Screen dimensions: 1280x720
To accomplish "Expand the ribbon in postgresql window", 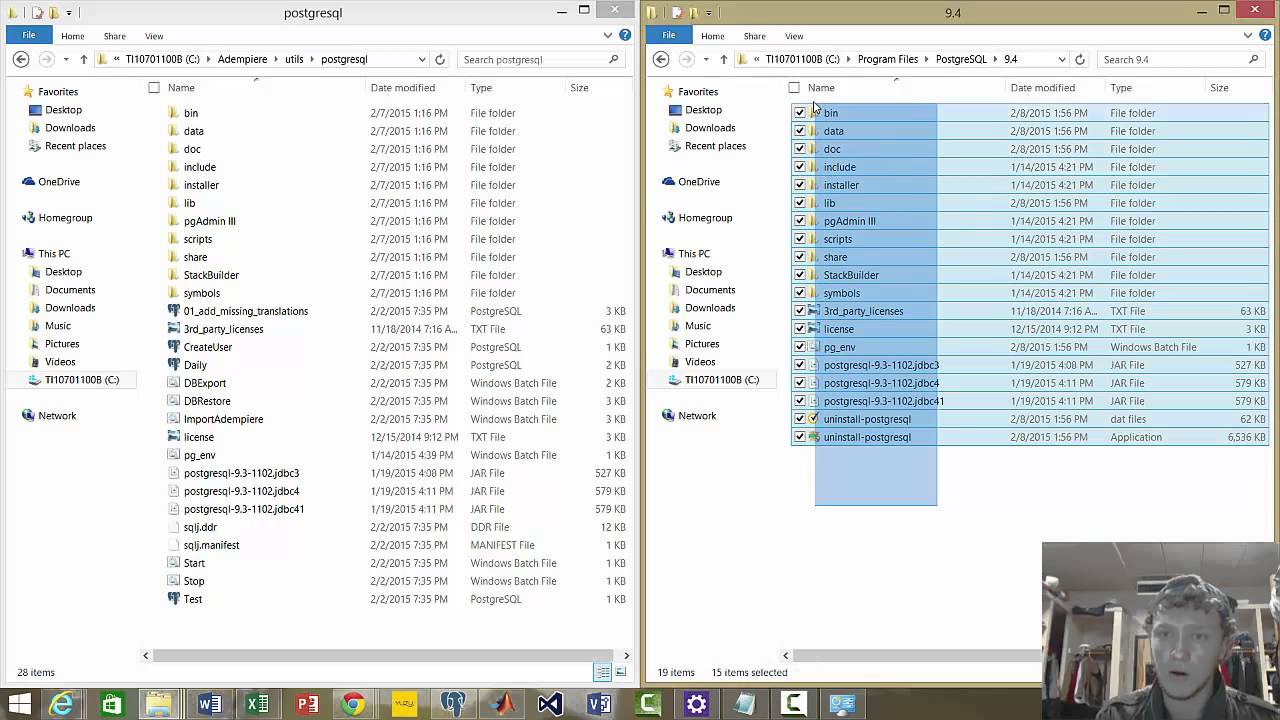I will 609,36.
